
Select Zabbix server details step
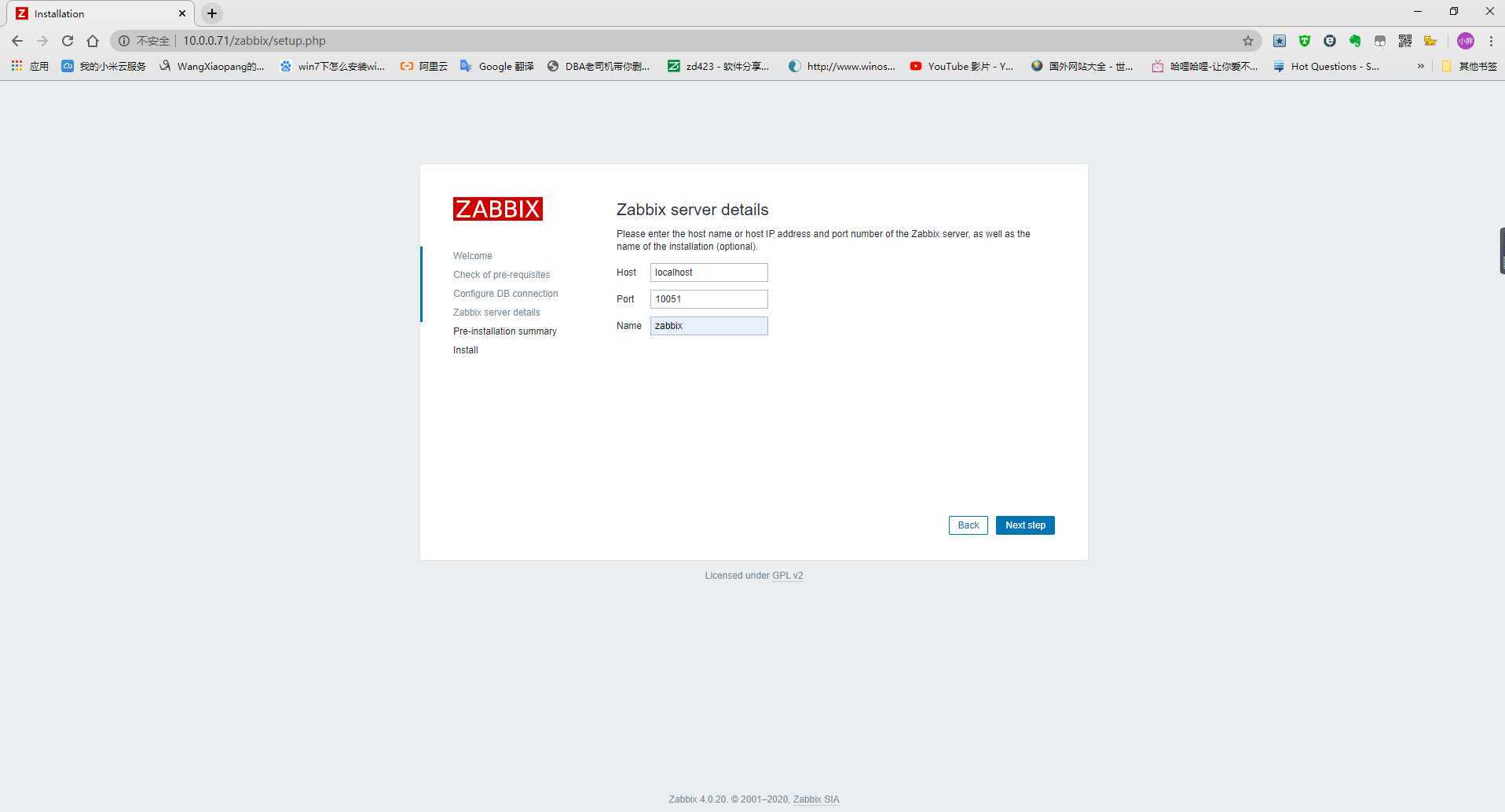(496, 313)
